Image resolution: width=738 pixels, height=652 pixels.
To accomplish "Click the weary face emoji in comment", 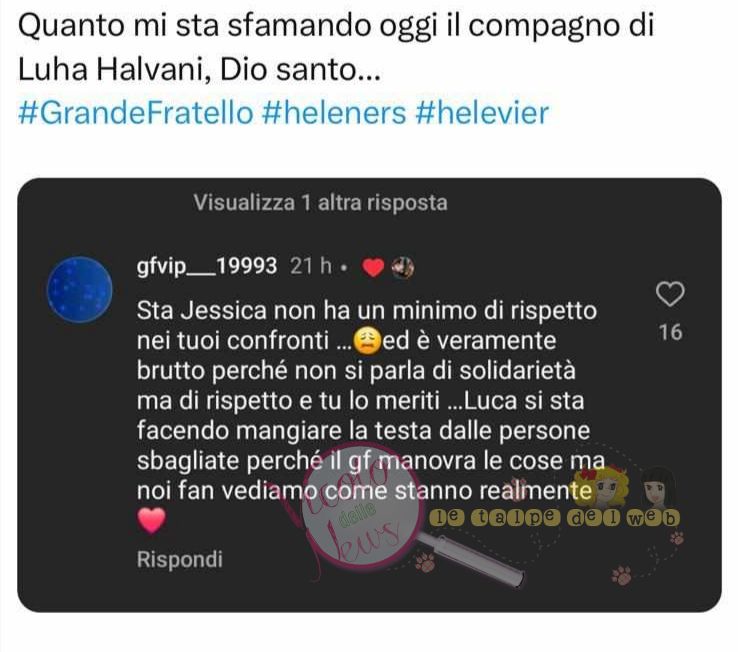I will [366, 341].
